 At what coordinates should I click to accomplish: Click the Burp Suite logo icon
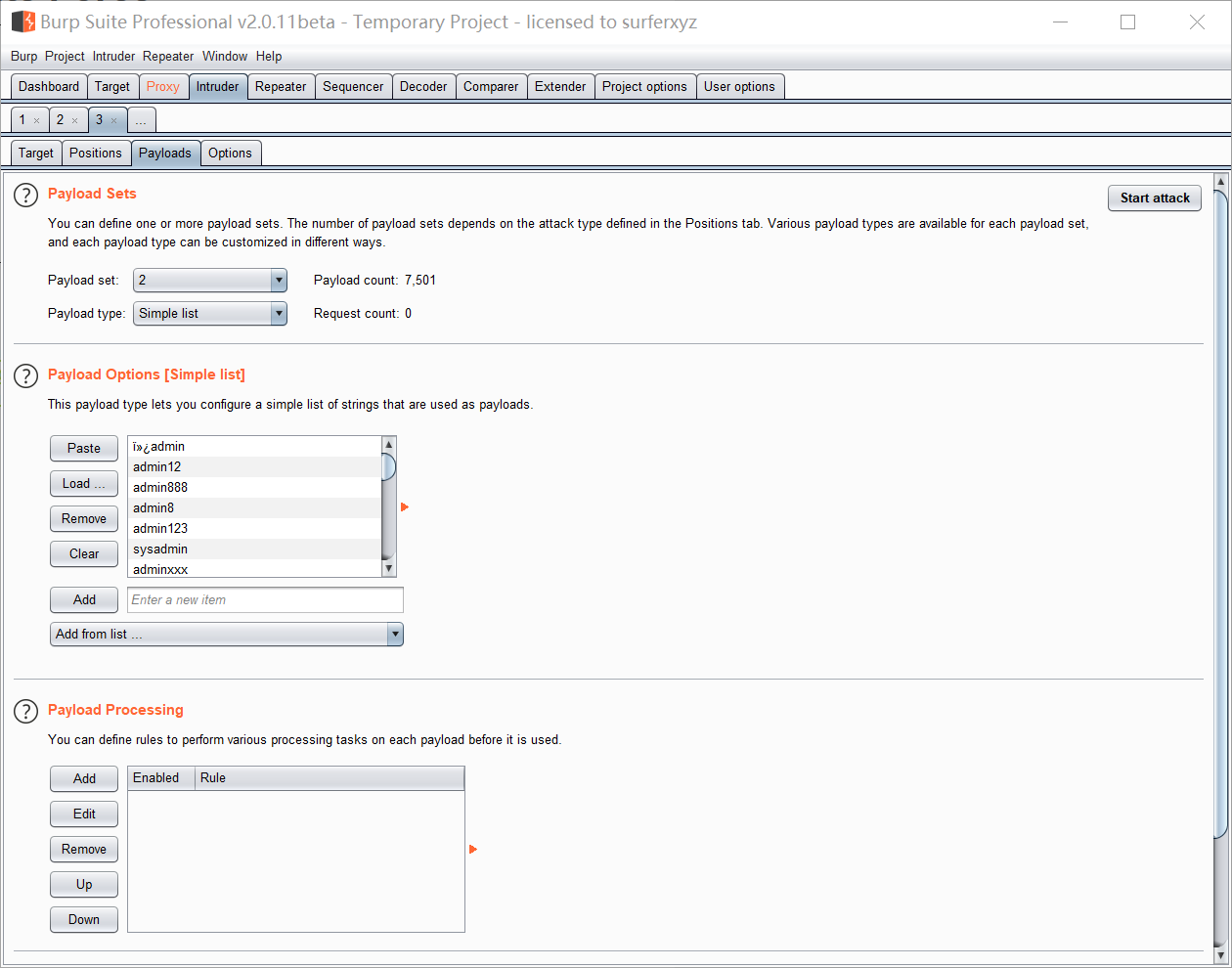22,22
